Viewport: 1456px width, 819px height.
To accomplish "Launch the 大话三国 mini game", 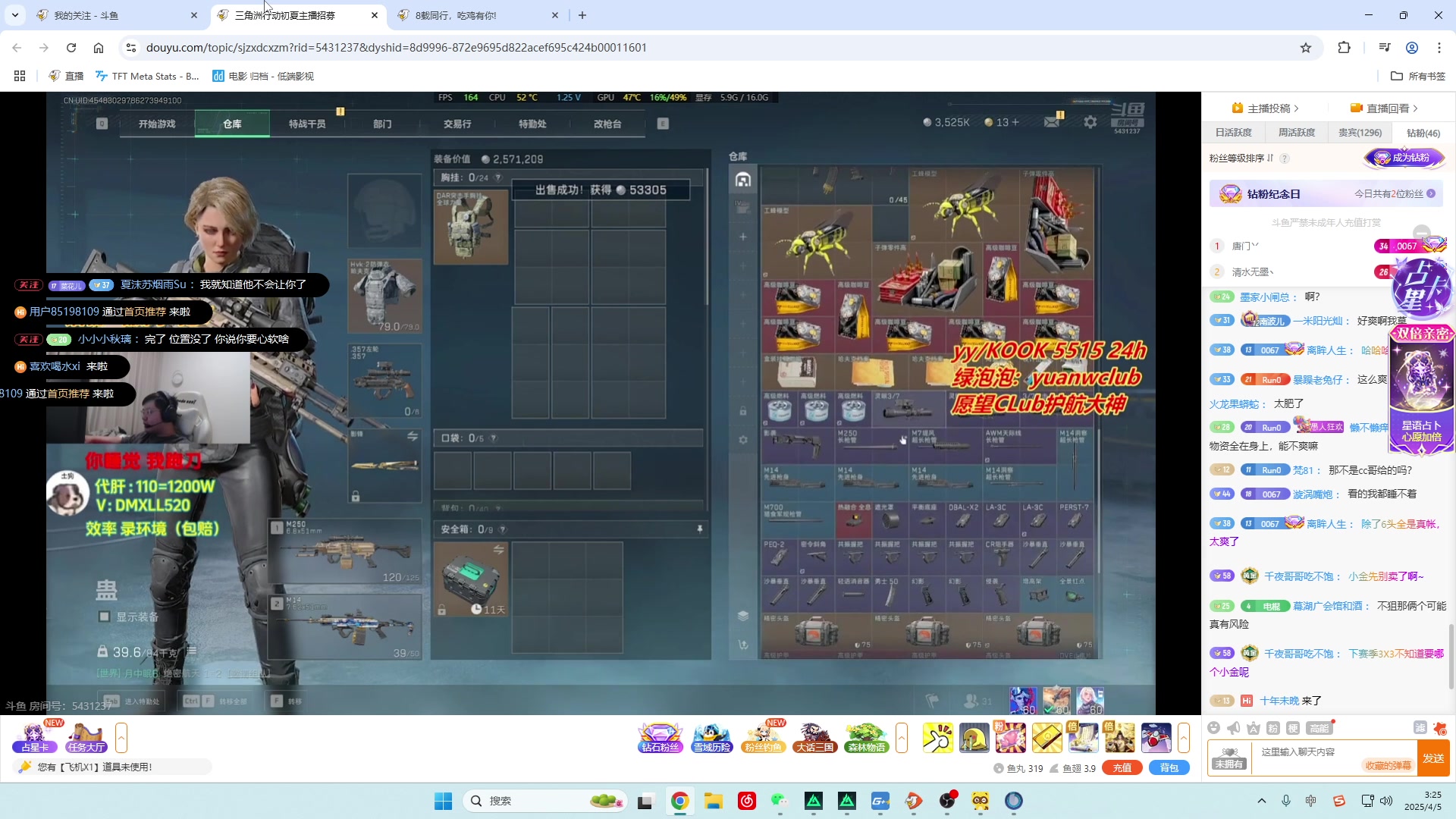I will tap(815, 737).
